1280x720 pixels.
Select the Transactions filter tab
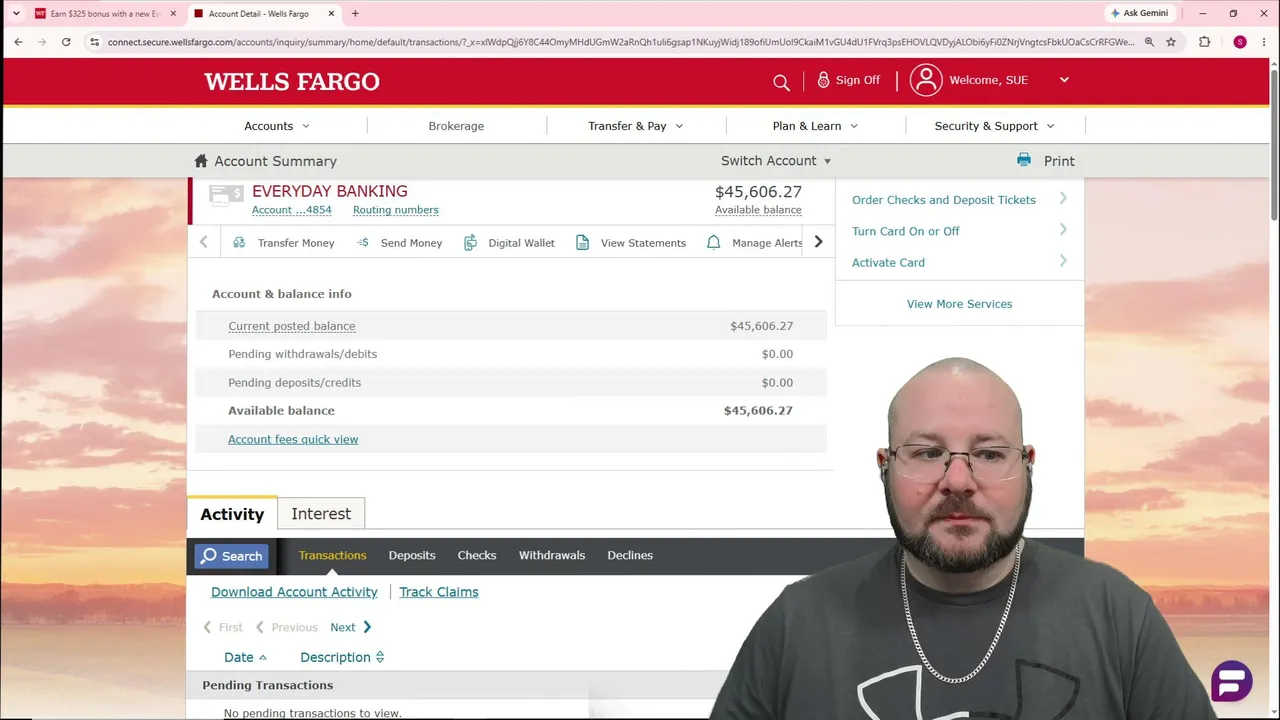coord(333,556)
